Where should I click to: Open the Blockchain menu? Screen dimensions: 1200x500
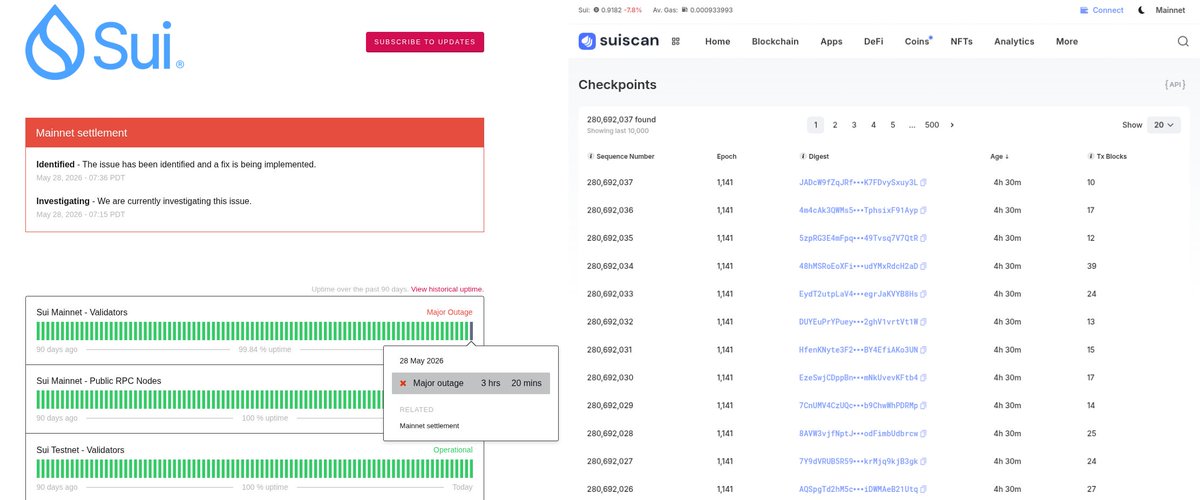(775, 42)
